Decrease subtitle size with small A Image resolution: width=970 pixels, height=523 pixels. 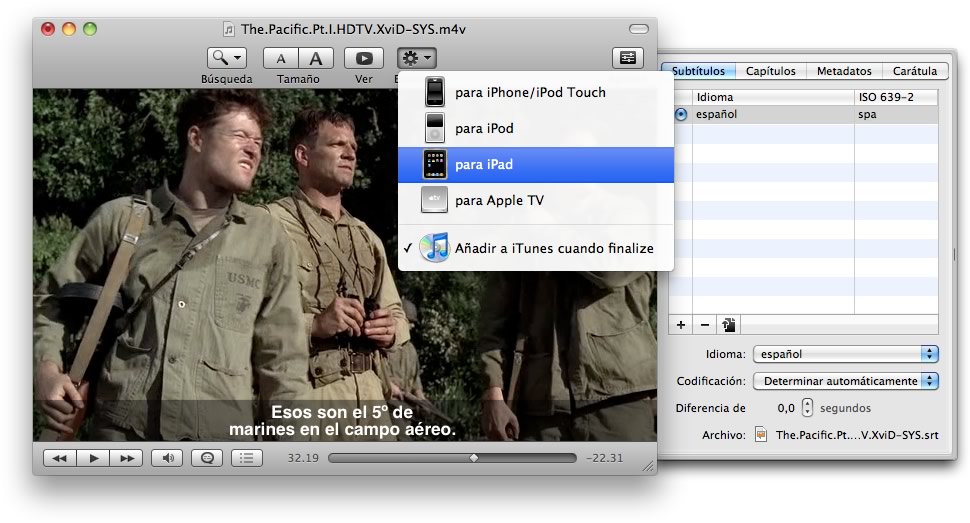click(281, 58)
